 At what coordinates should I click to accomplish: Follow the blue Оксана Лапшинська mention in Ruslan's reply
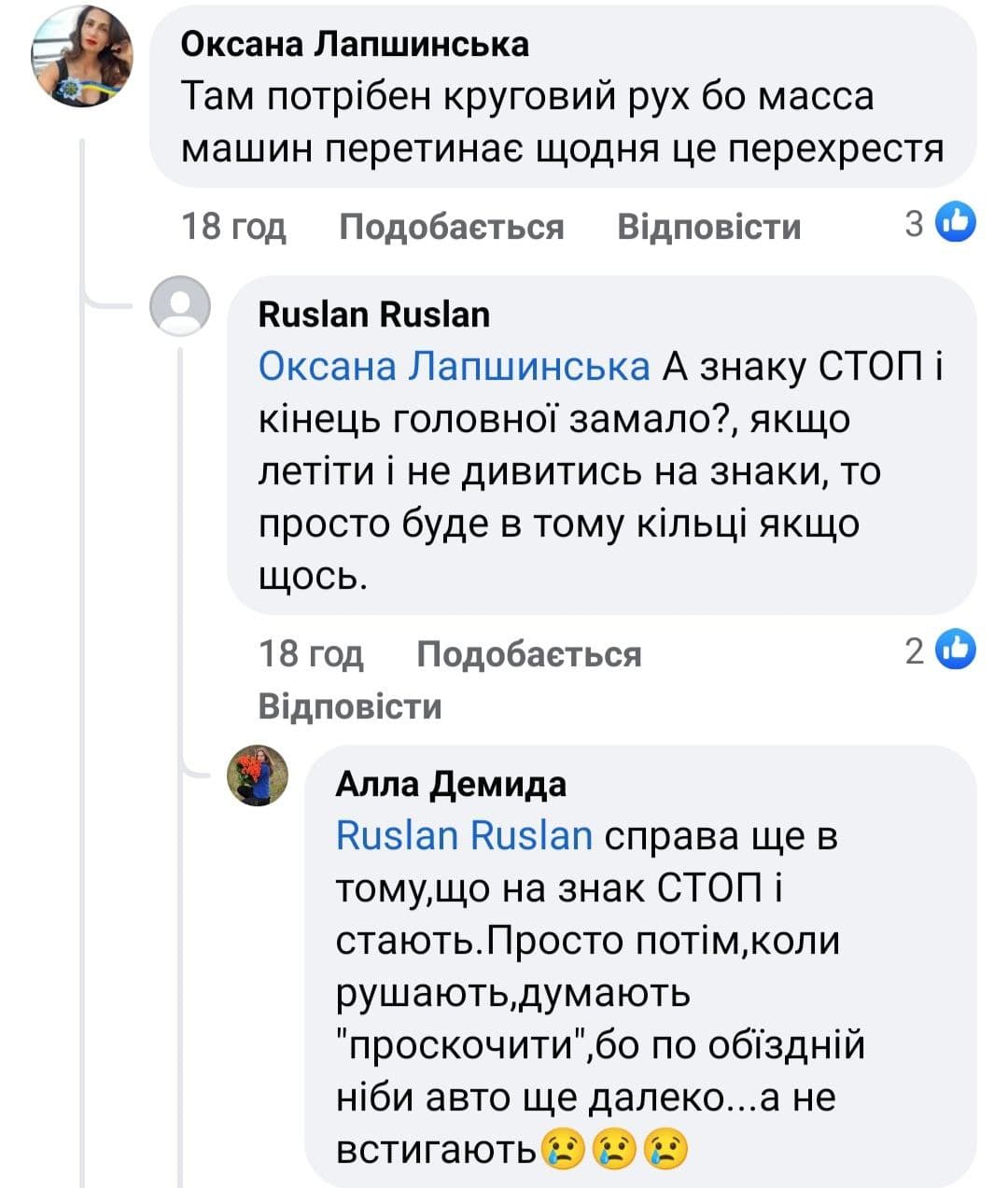point(454,368)
